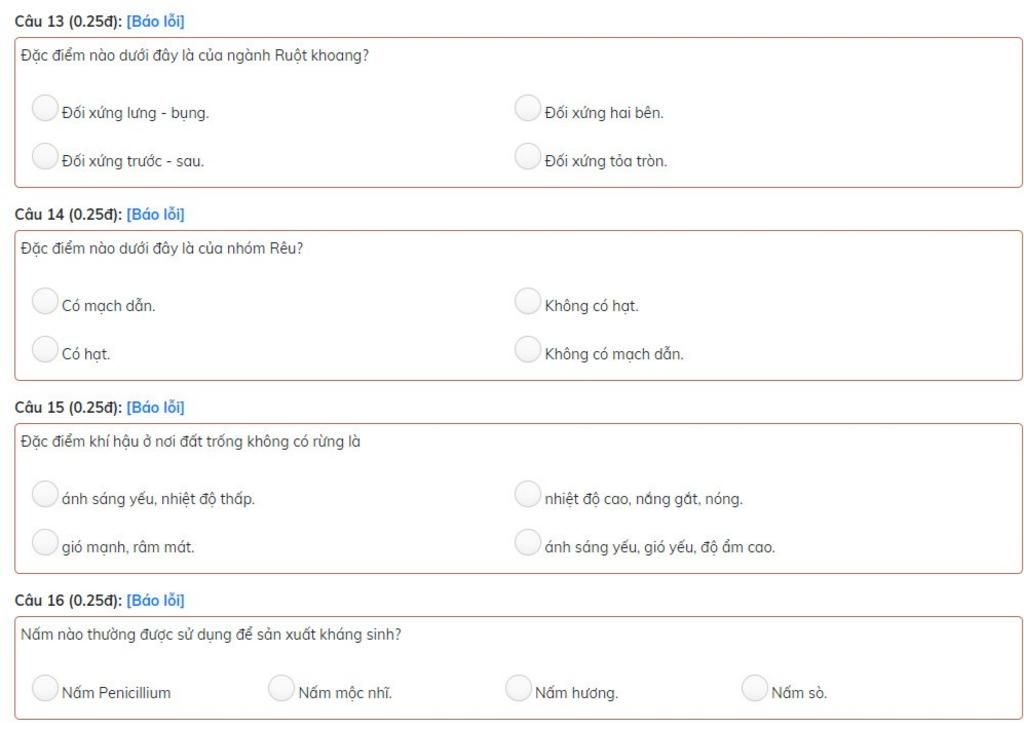The image size is (1024, 729).
Task: Open "Báo lỗi" link for Câu 13
Action: pyautogui.click(x=155, y=22)
